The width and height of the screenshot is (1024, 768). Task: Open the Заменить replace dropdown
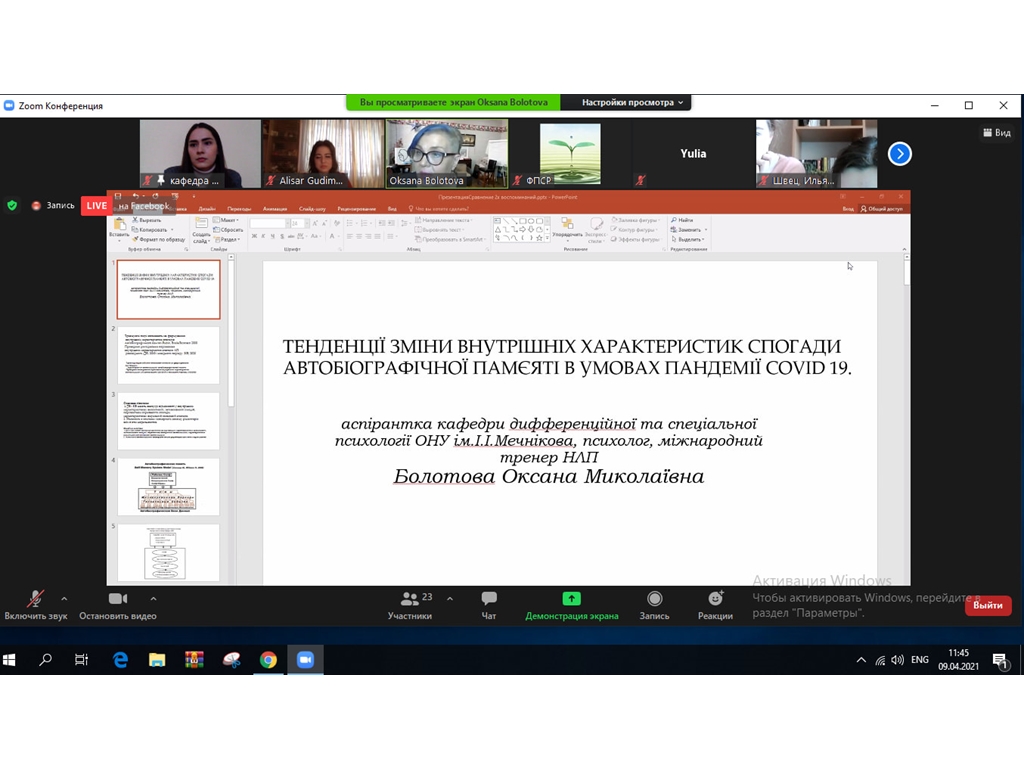point(689,230)
